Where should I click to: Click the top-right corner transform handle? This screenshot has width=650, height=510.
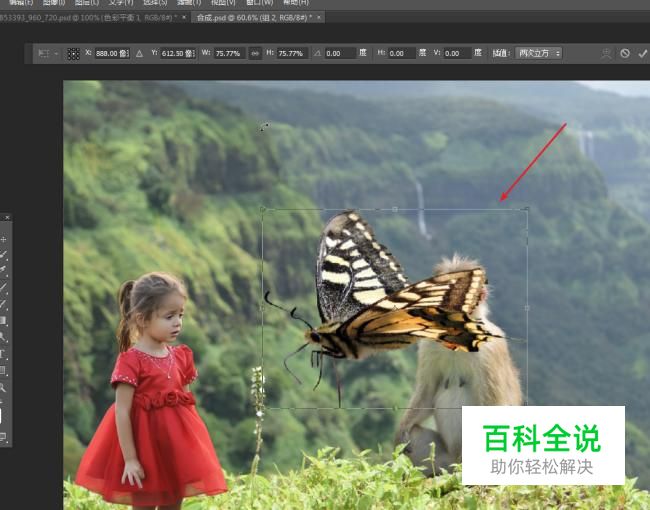(527, 209)
